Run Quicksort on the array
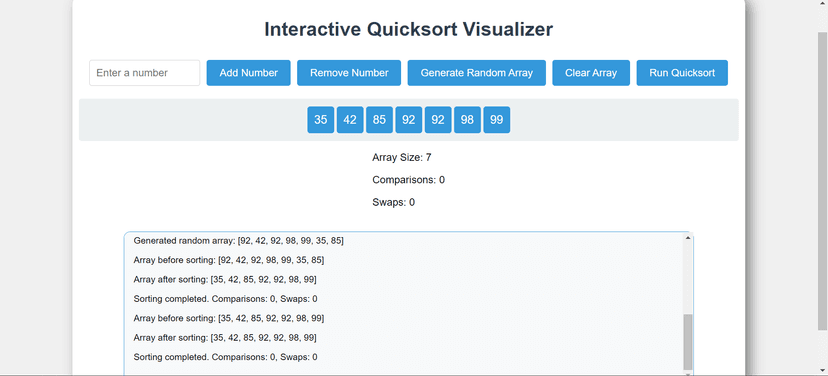The image size is (828, 376). click(682, 73)
